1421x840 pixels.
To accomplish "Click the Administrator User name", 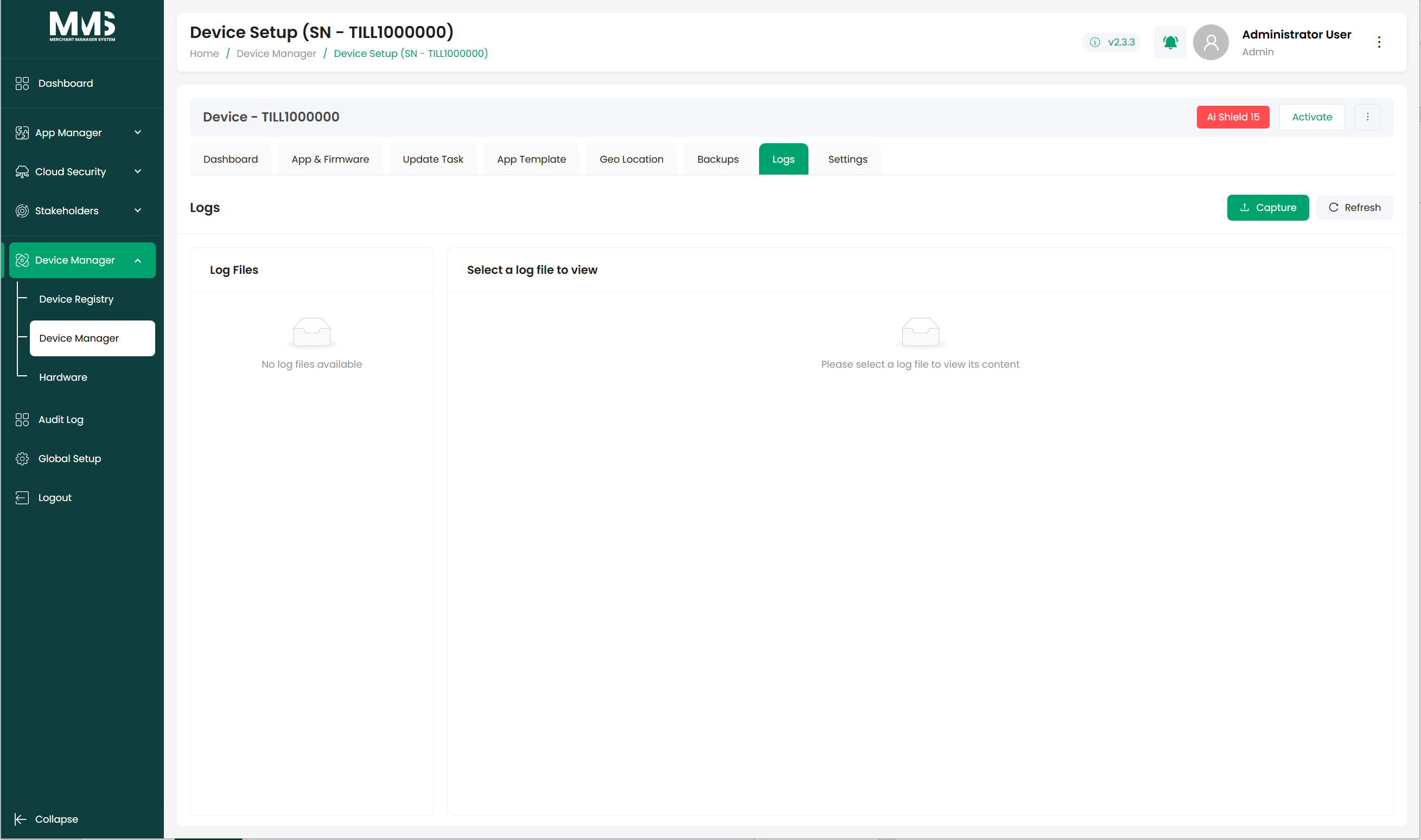I will click(1296, 35).
